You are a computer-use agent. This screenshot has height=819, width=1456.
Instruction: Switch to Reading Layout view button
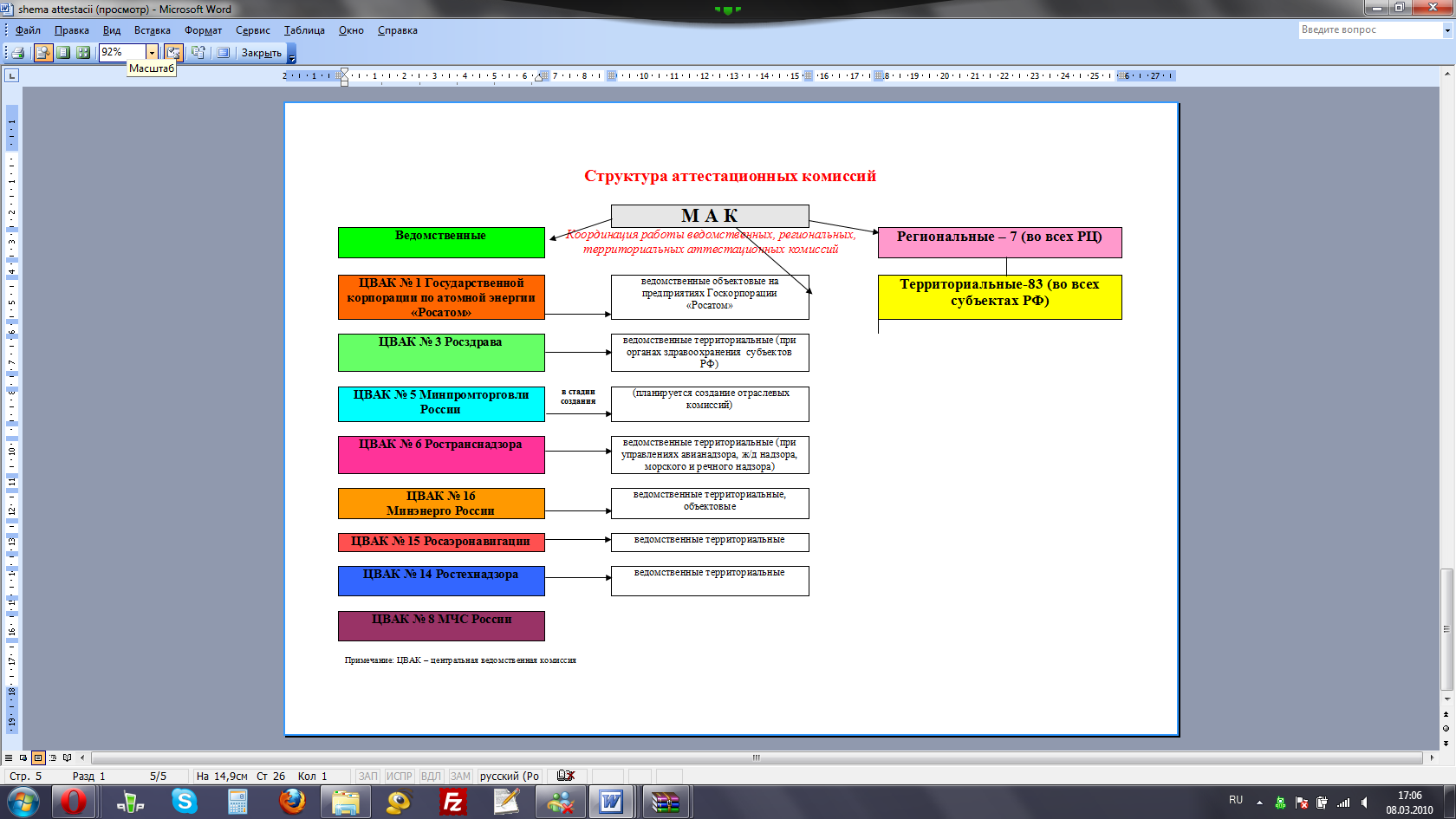click(x=68, y=757)
